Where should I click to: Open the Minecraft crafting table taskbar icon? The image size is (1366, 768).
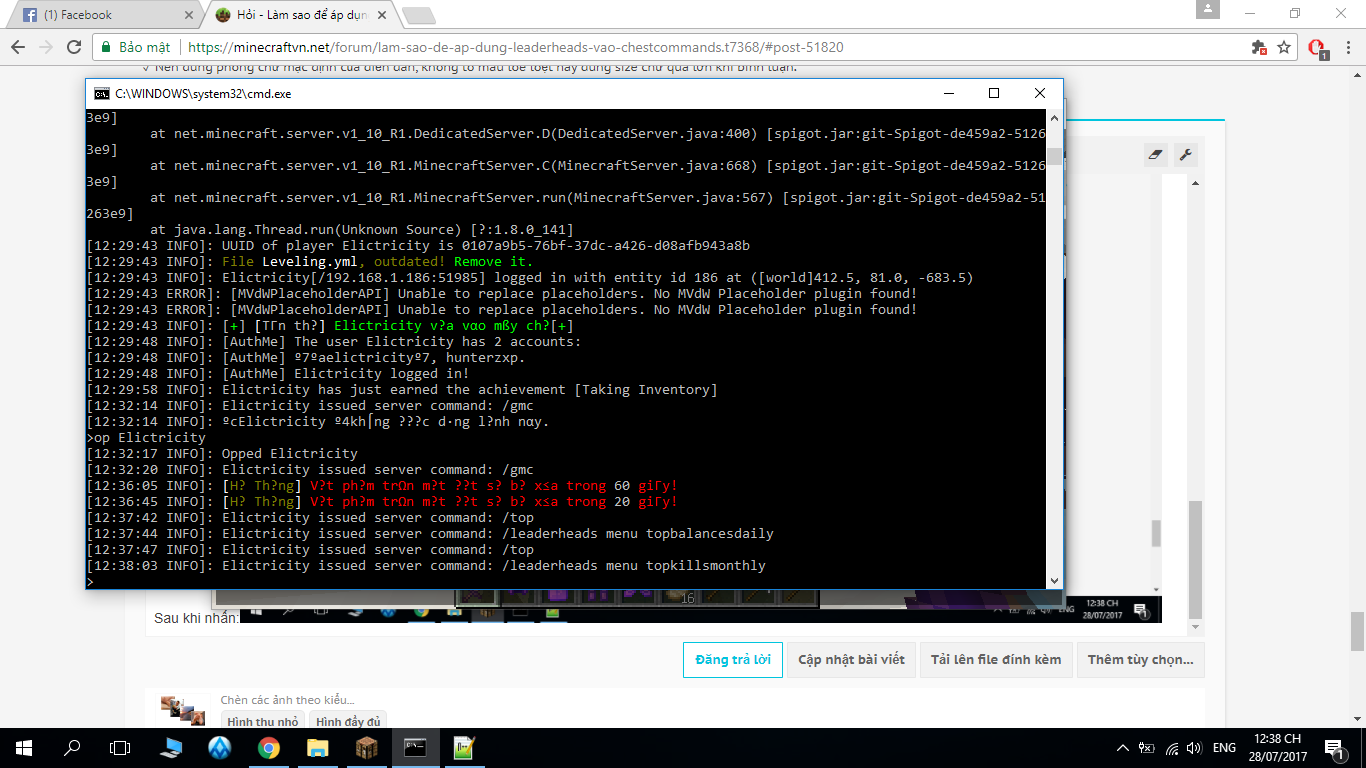click(366, 747)
